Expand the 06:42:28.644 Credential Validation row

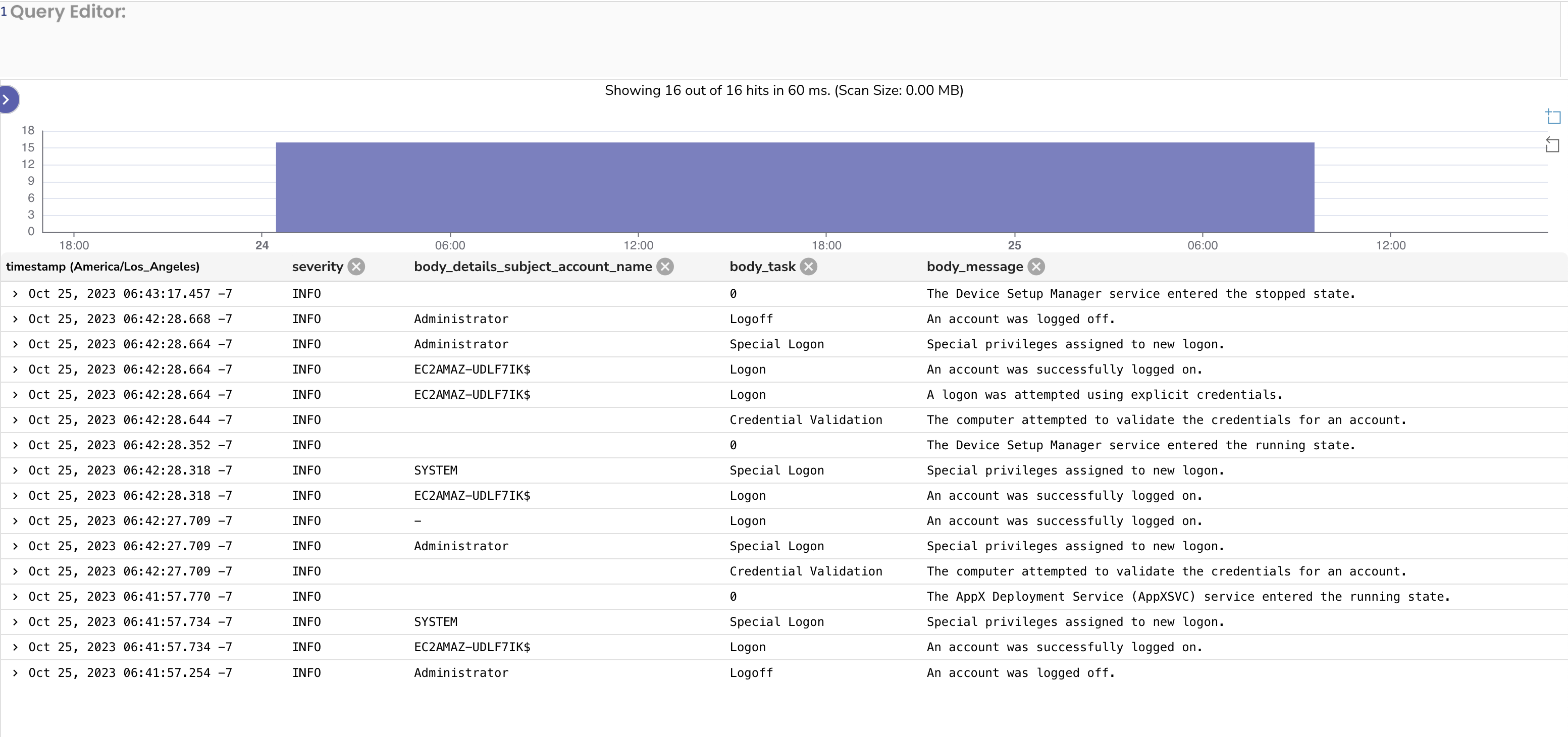[15, 420]
